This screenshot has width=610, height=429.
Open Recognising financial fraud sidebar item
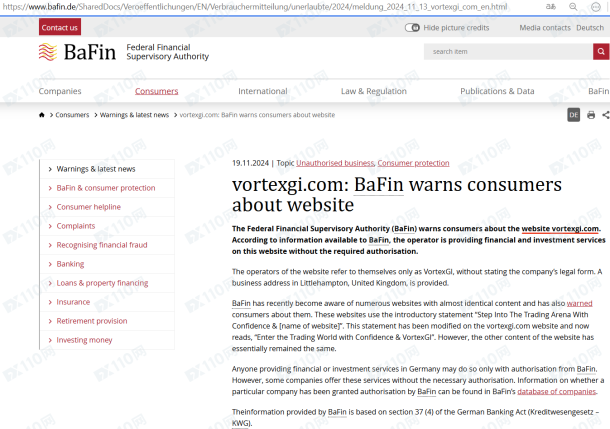click(x=102, y=245)
